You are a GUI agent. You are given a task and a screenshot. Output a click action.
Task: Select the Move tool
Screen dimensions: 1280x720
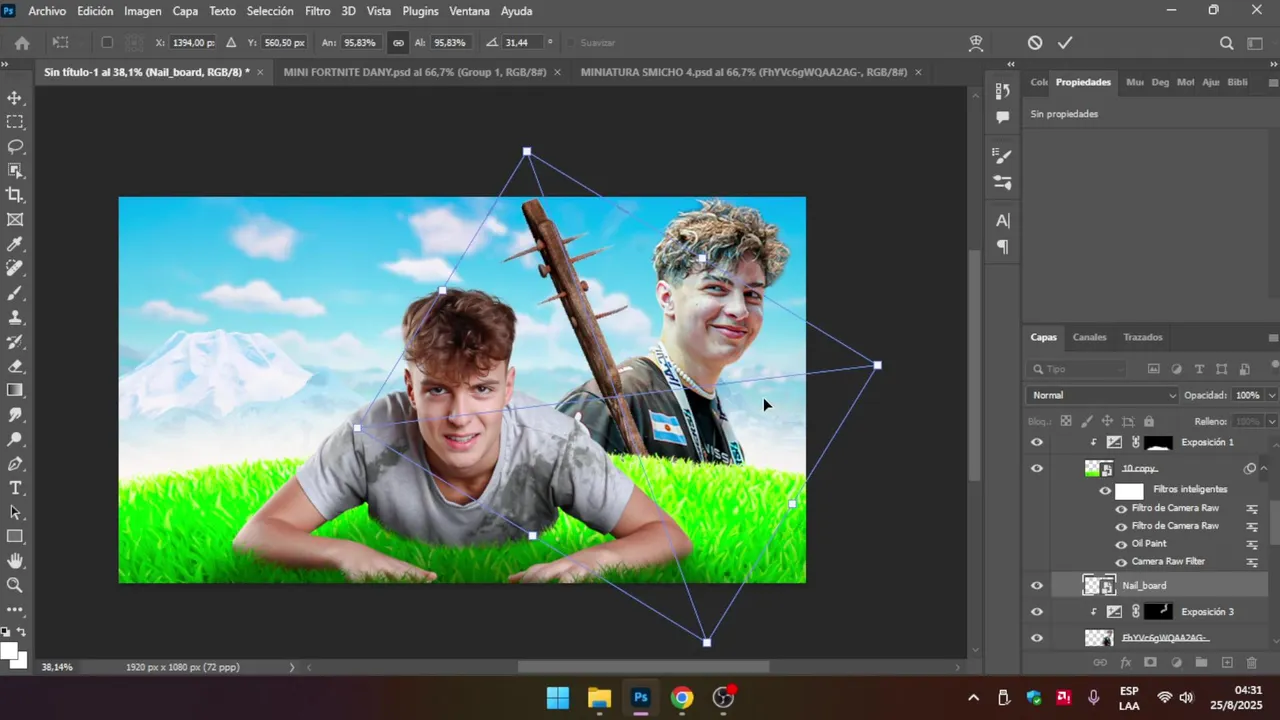(15, 98)
